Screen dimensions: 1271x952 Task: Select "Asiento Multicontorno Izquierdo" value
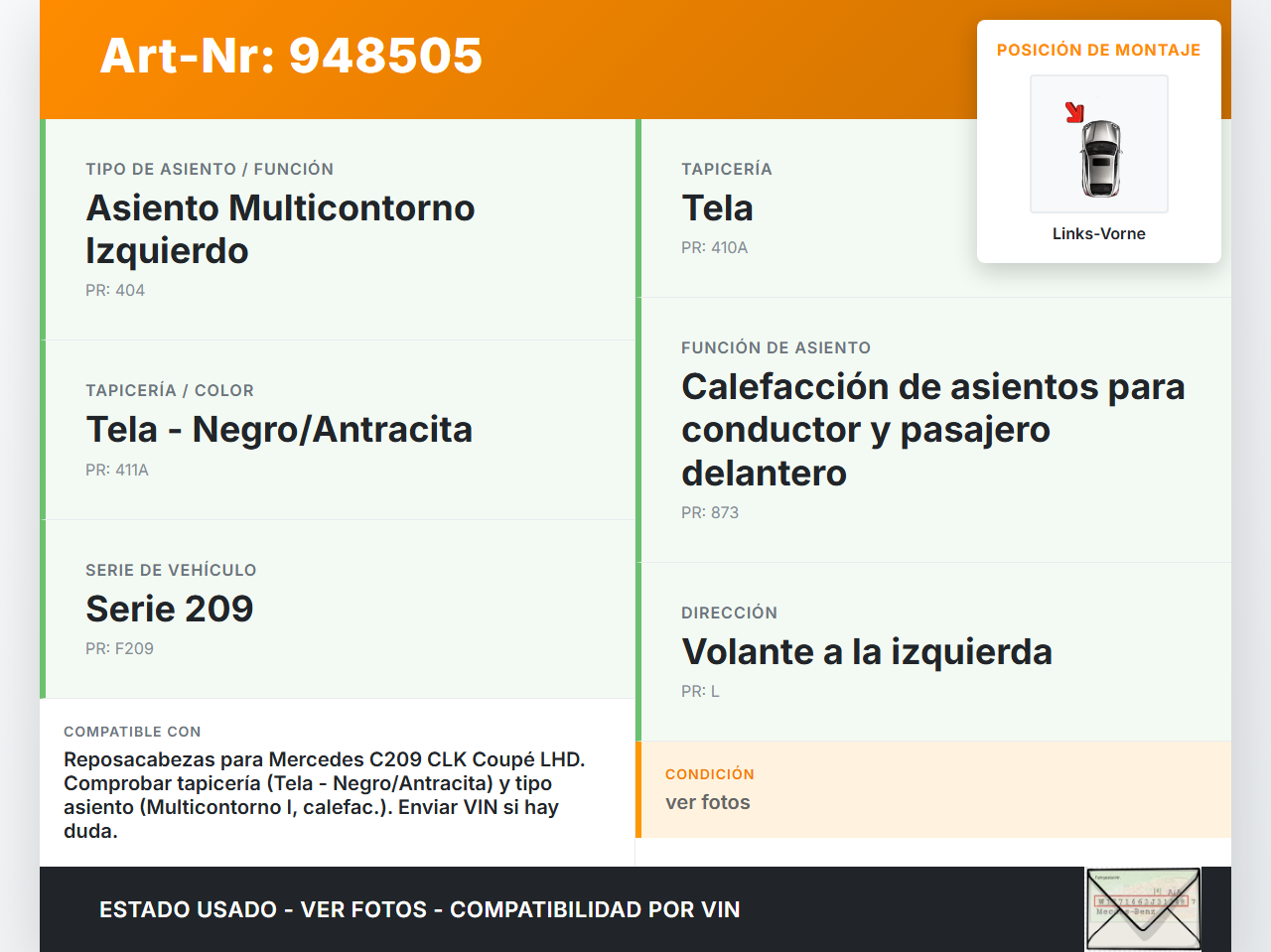[280, 229]
